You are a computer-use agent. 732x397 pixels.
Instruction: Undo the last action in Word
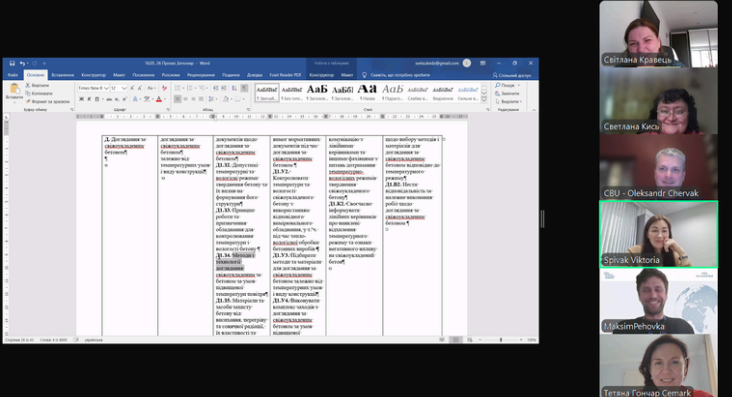click(x=21, y=63)
